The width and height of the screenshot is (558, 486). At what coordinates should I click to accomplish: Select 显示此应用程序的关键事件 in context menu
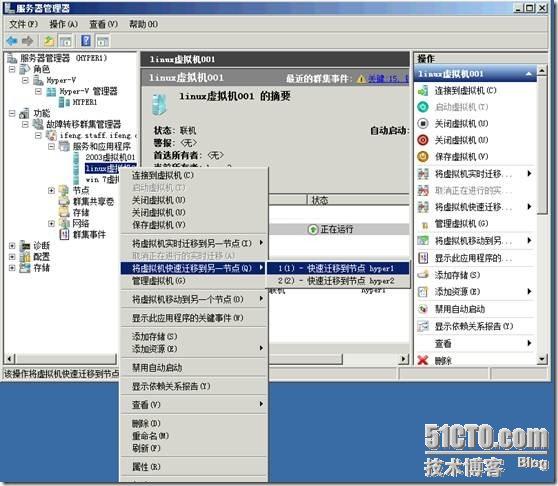coord(194,318)
